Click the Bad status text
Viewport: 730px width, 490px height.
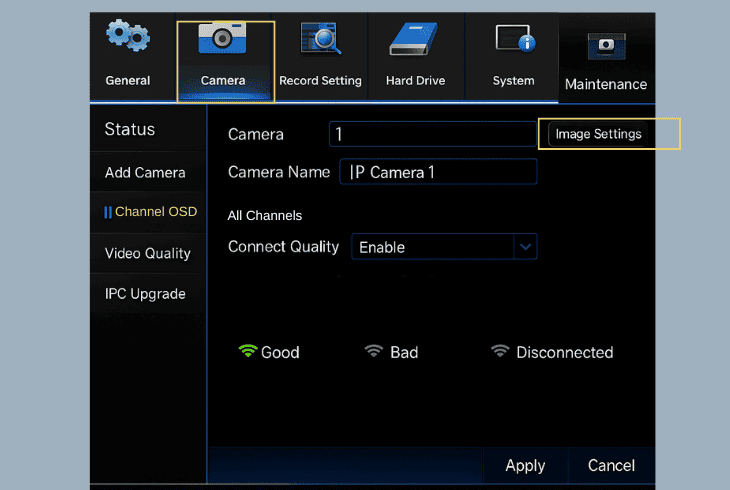(x=404, y=353)
